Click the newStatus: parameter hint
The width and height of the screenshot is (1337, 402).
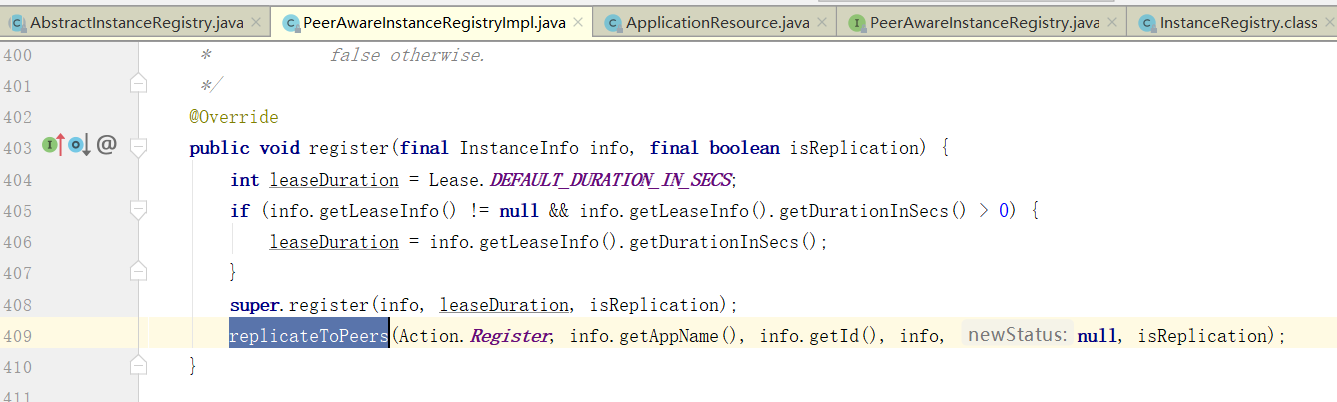point(1016,336)
